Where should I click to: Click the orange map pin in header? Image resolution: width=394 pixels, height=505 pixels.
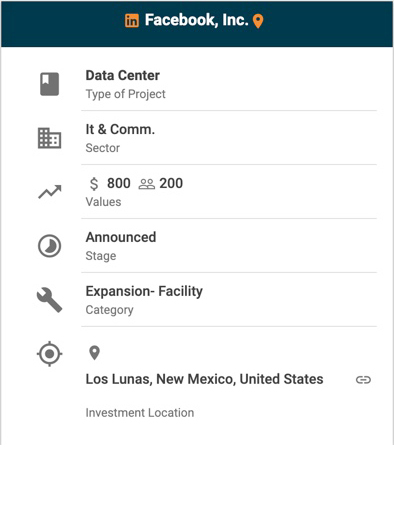[258, 21]
